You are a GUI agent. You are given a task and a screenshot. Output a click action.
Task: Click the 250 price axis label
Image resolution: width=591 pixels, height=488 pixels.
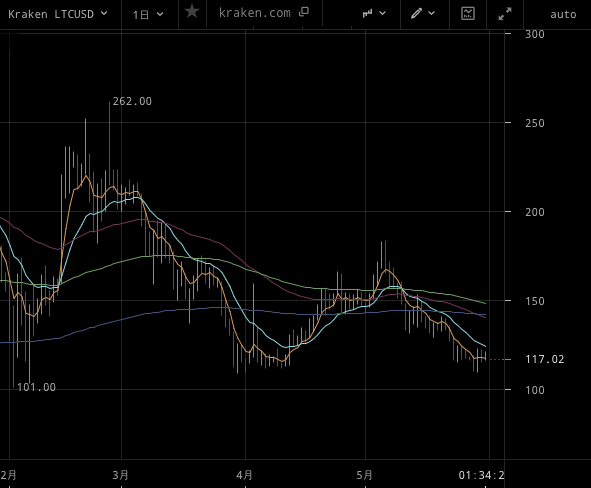535,123
